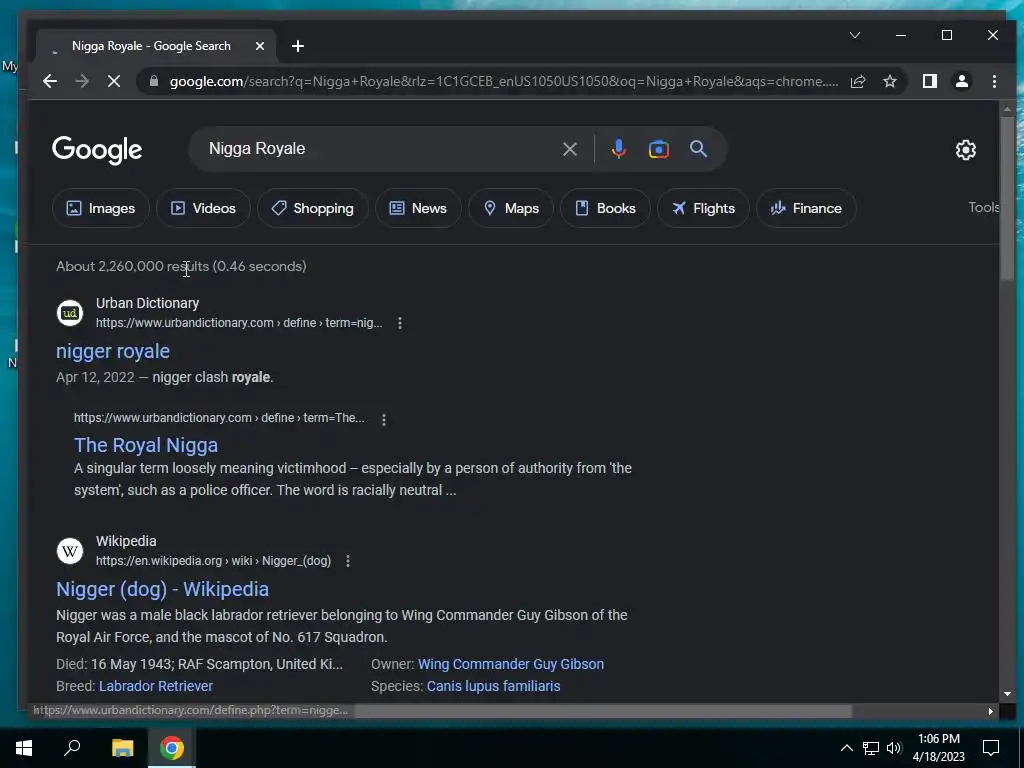The height and width of the screenshot is (768, 1024).
Task: Click the magnifier search button
Action: coord(698,149)
